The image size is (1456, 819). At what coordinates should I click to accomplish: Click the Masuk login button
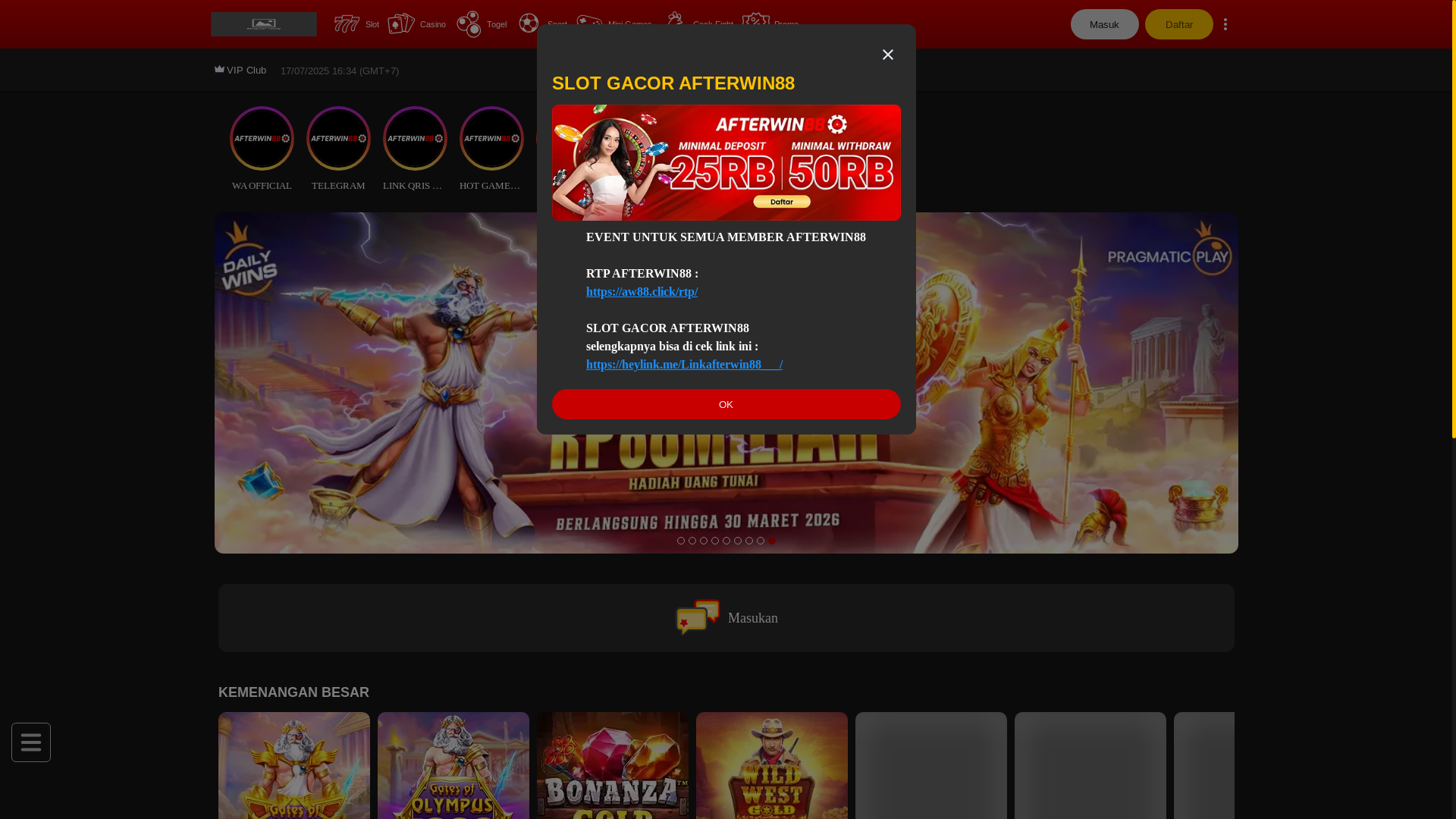pyautogui.click(x=1104, y=24)
